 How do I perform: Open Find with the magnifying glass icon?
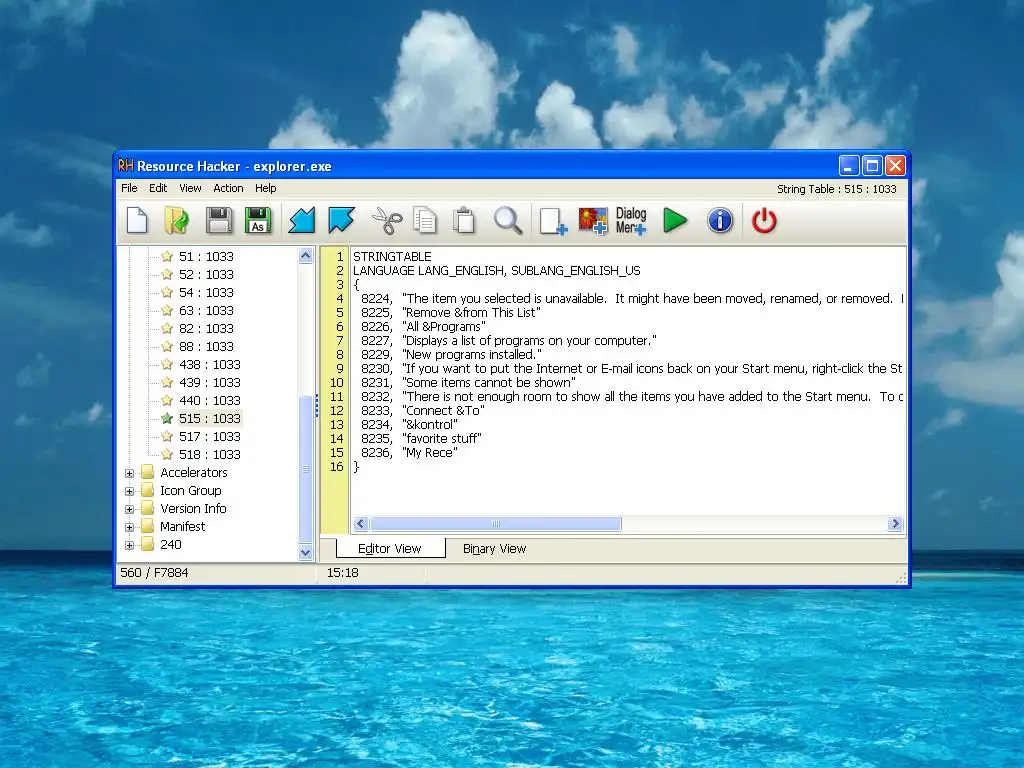[507, 220]
